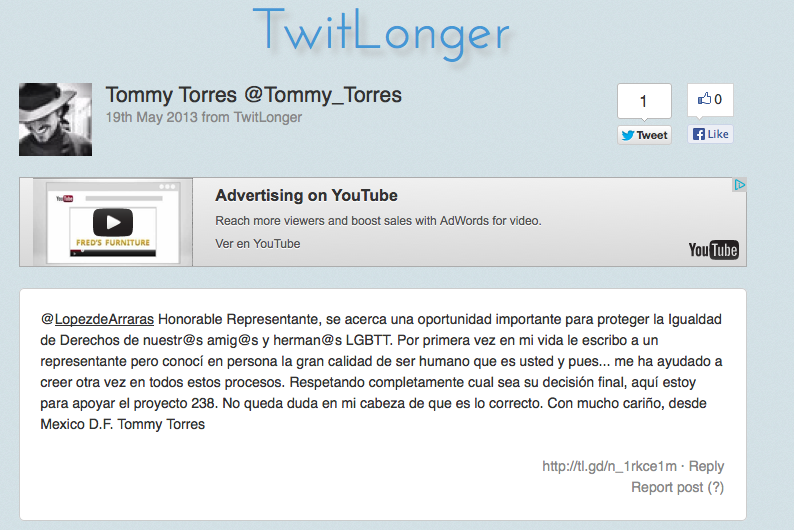
Task: Open the 'Advertising on YouTube' ad headline
Action: (306, 196)
